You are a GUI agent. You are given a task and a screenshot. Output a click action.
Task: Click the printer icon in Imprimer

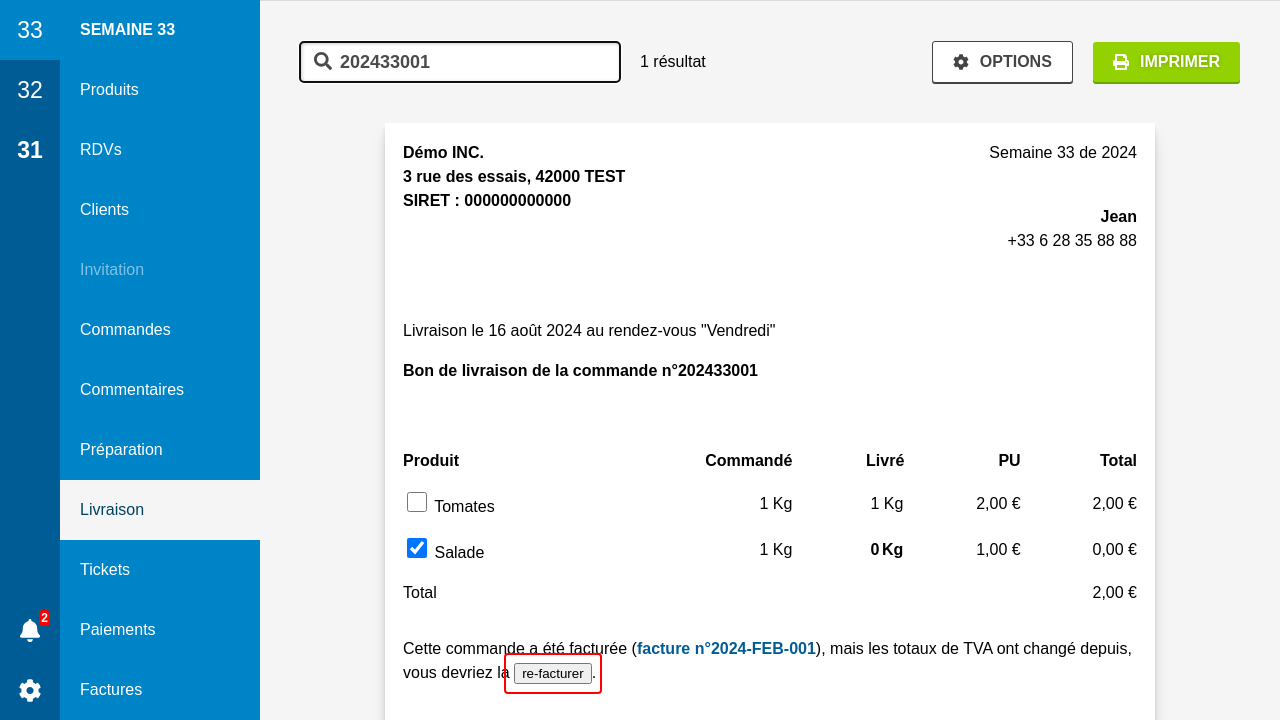coord(1121,62)
